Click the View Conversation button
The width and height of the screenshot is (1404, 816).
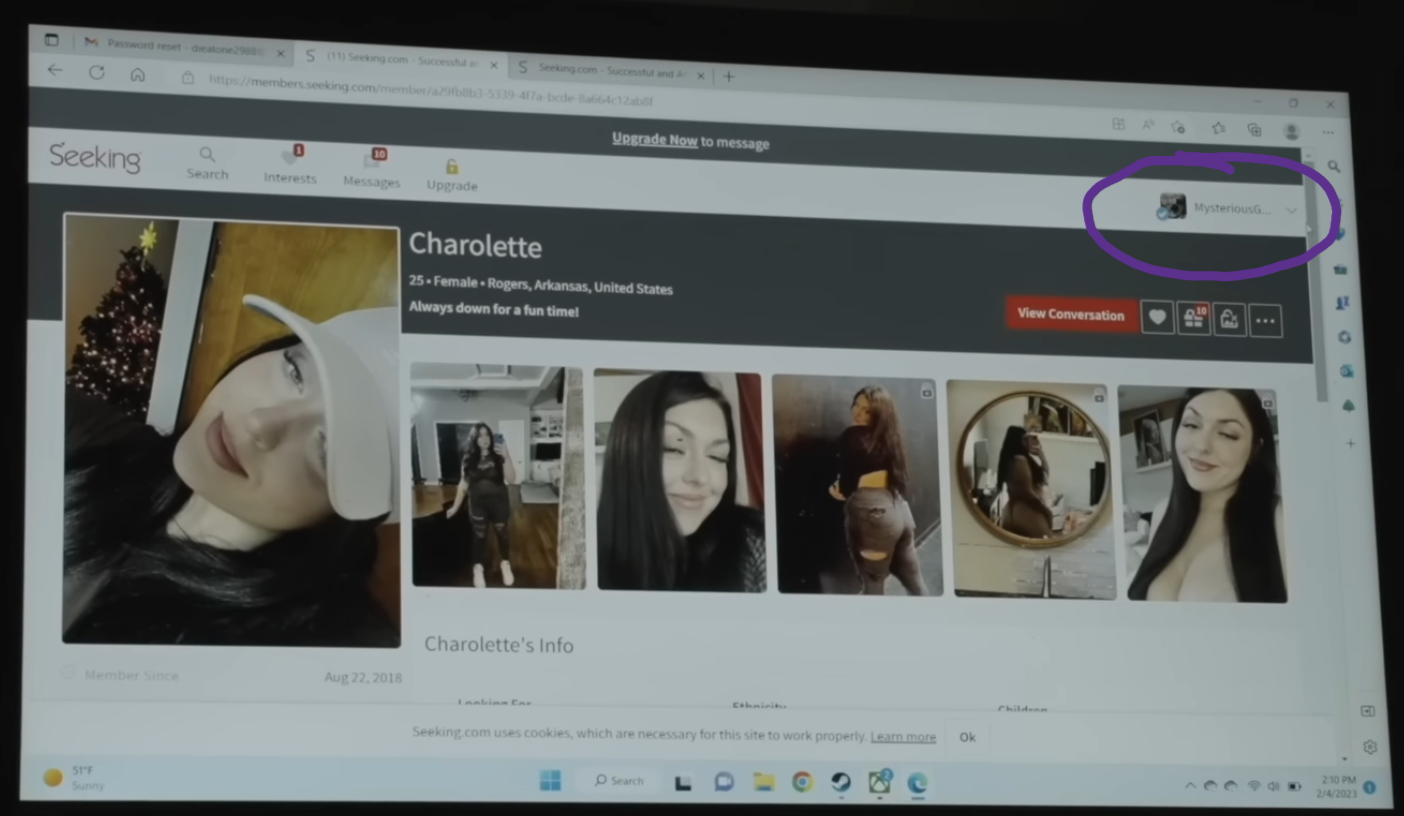(1071, 315)
